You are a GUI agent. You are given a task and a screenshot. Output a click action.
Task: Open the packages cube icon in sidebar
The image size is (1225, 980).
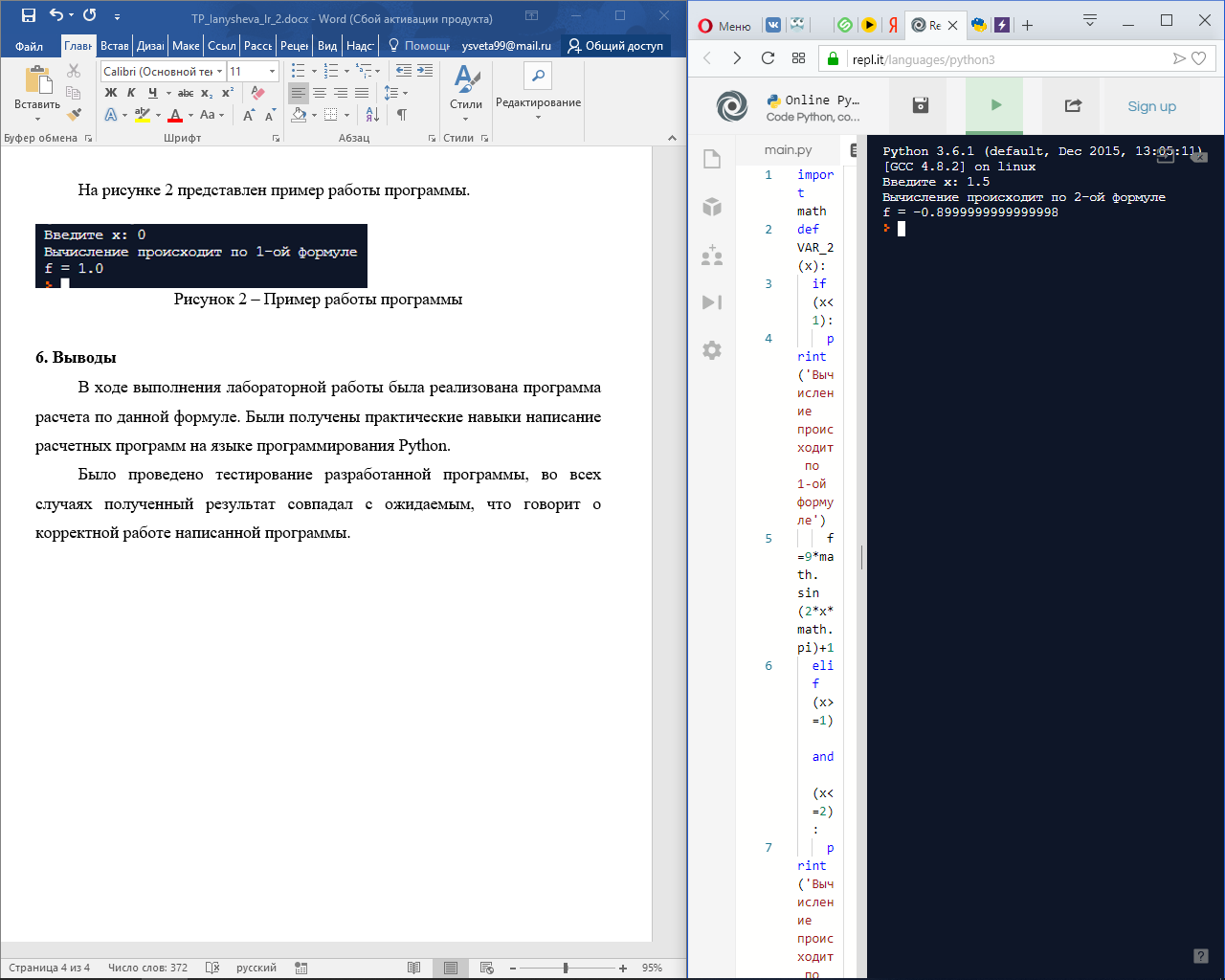point(712,207)
